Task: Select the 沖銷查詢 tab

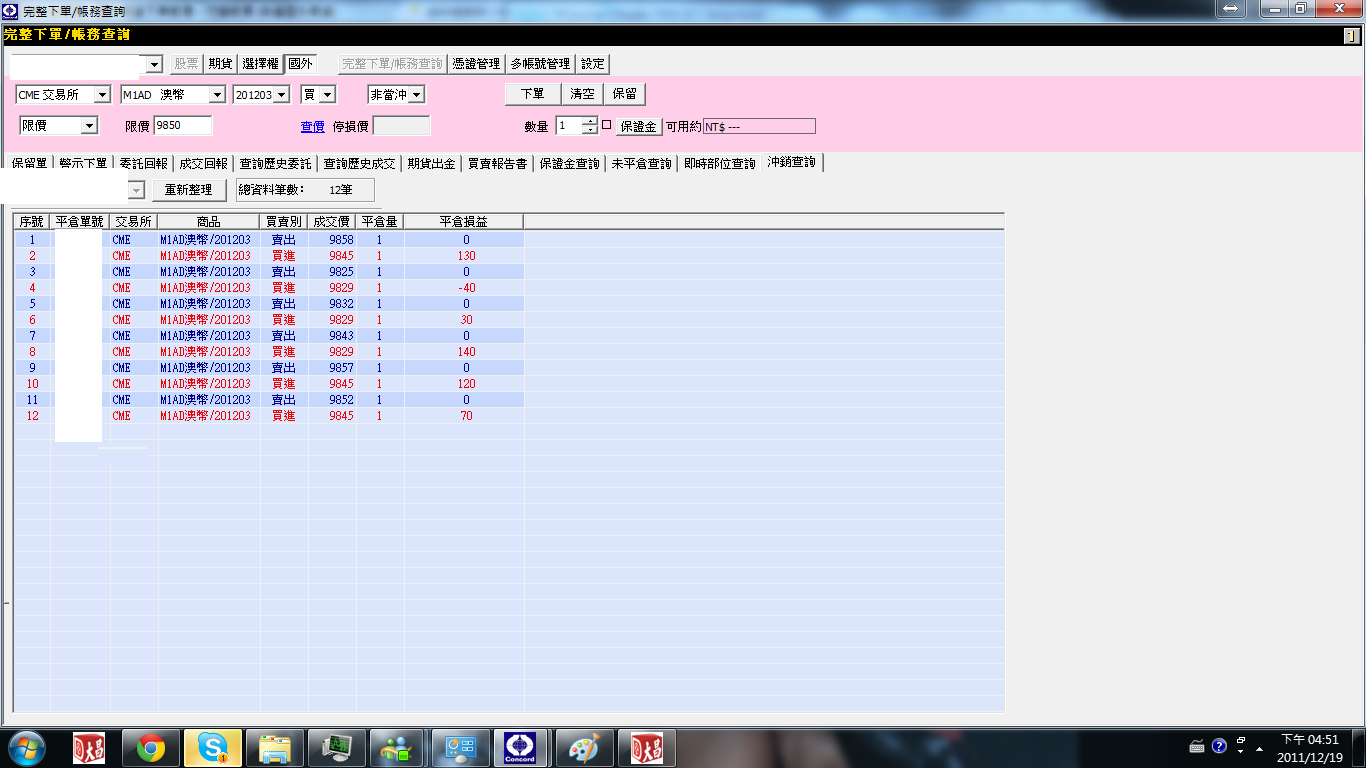Action: [791, 162]
